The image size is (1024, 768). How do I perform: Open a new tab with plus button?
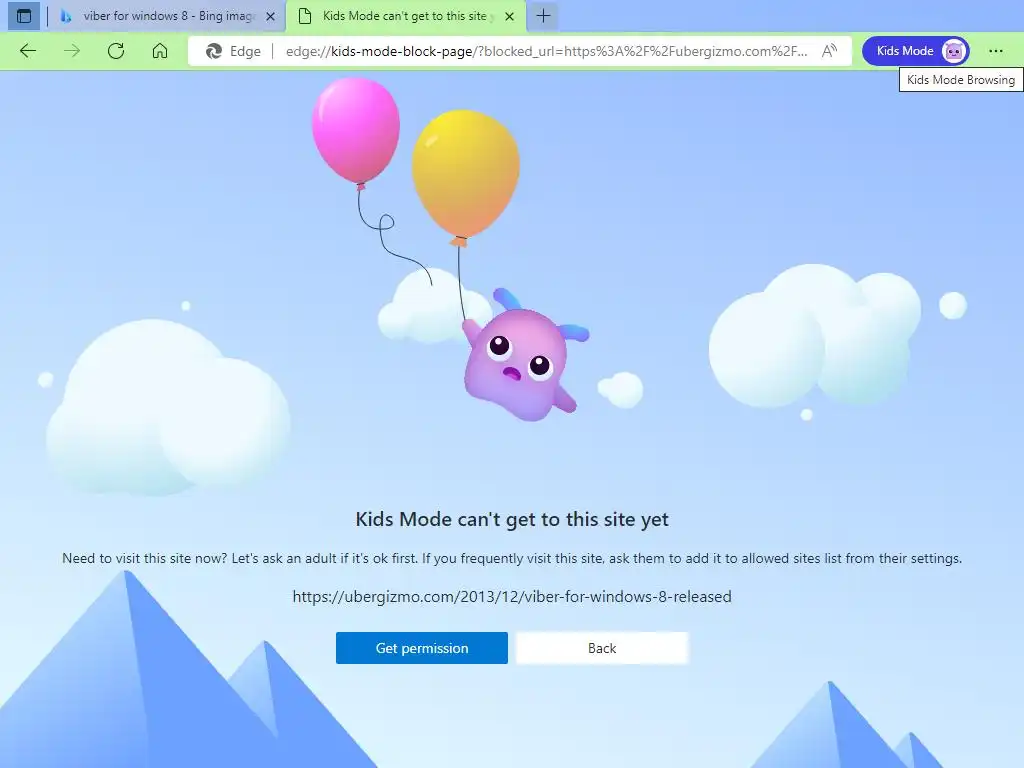tap(543, 16)
